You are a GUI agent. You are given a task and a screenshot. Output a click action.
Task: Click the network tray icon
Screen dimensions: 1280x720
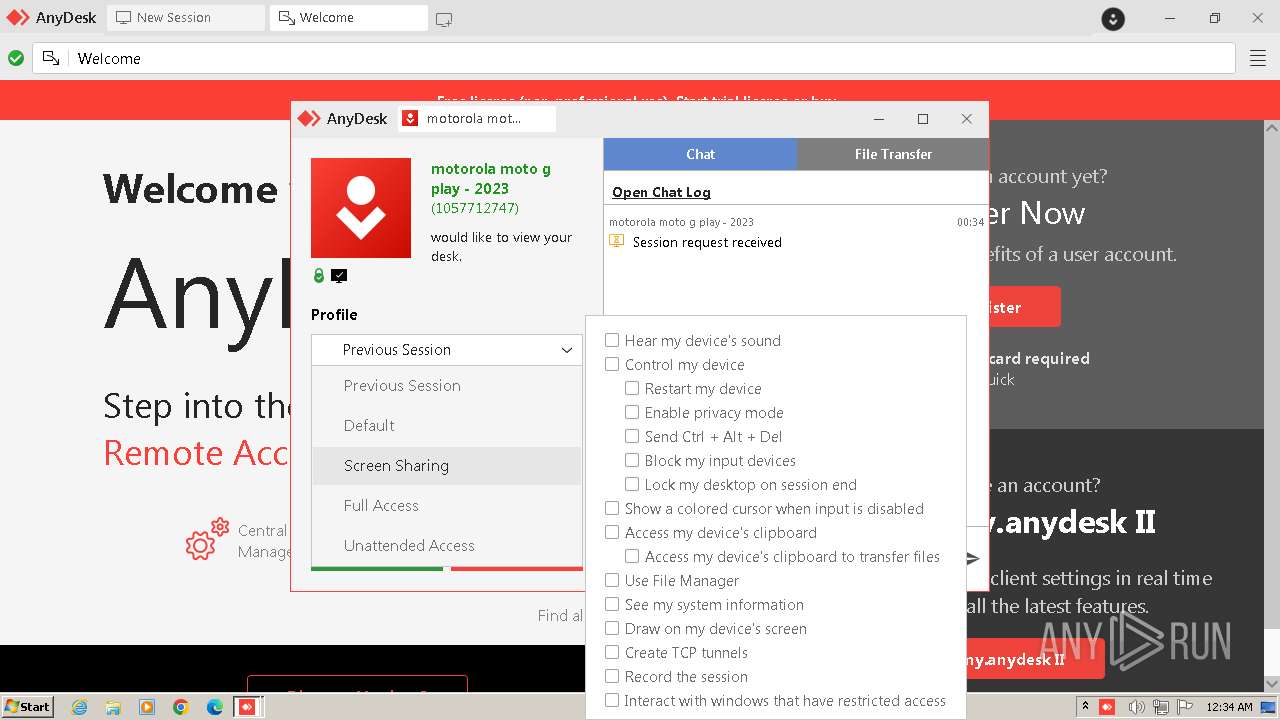pyautogui.click(x=1161, y=707)
